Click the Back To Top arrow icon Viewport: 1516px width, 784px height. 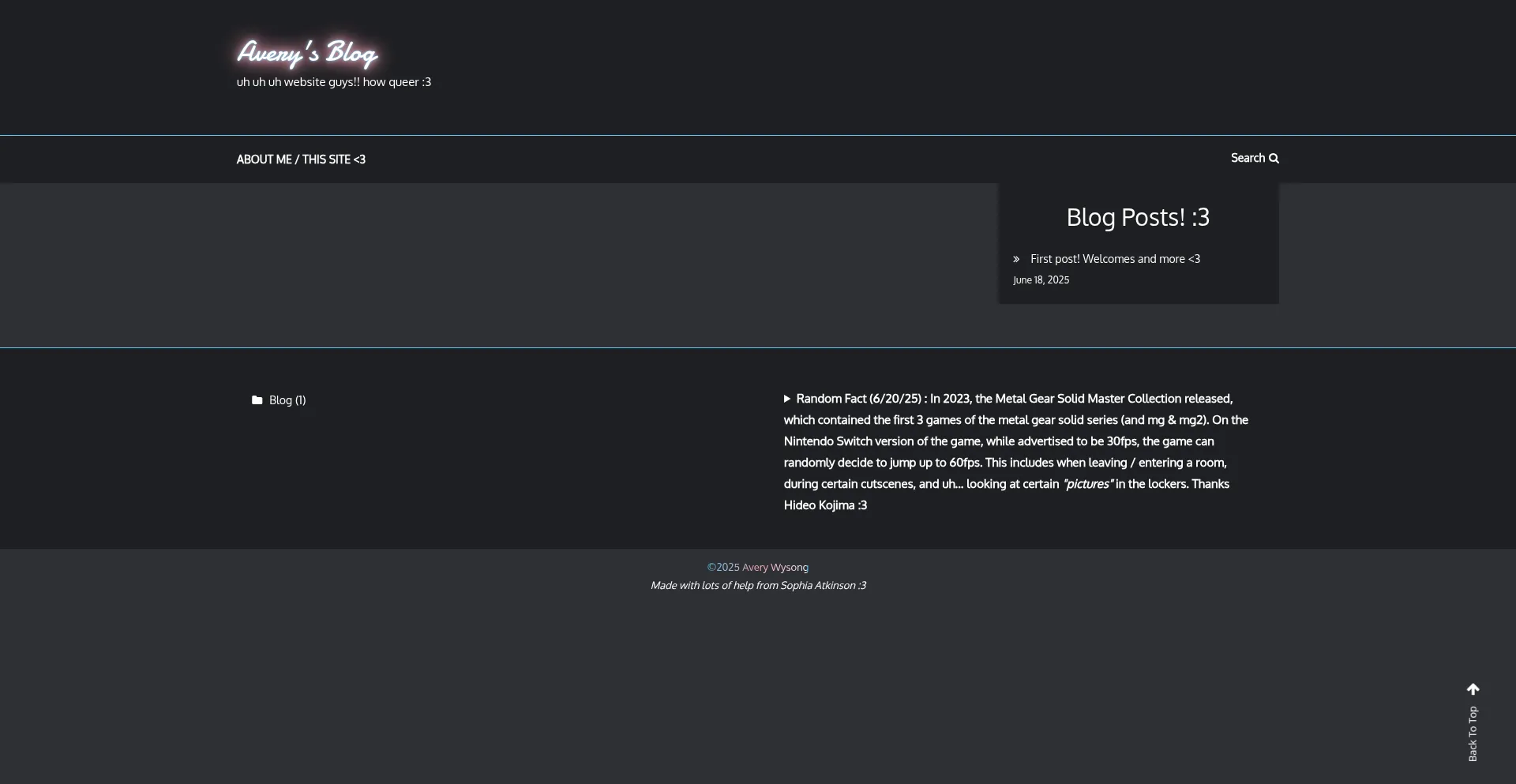pyautogui.click(x=1473, y=689)
